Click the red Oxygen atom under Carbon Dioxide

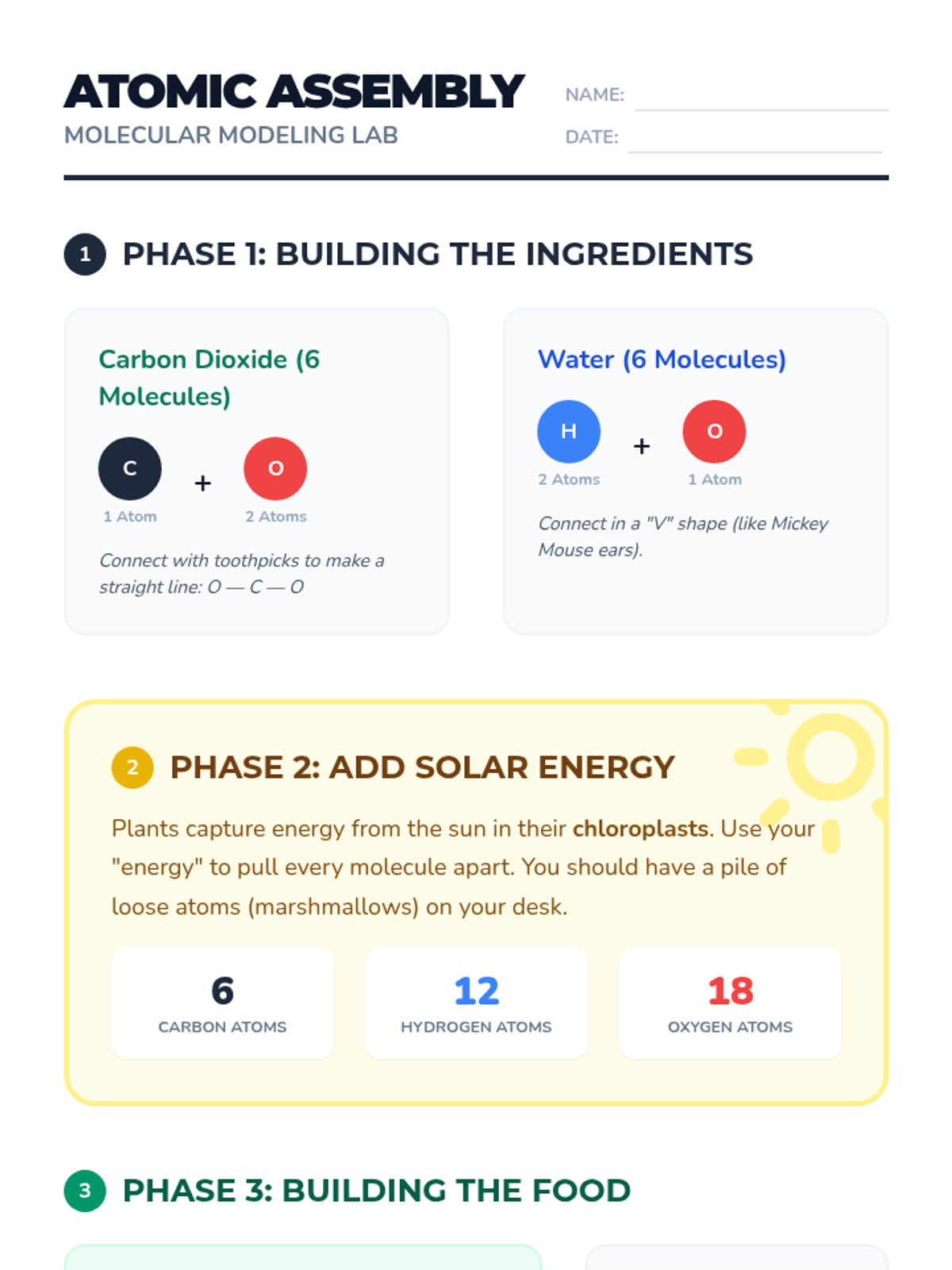click(275, 468)
